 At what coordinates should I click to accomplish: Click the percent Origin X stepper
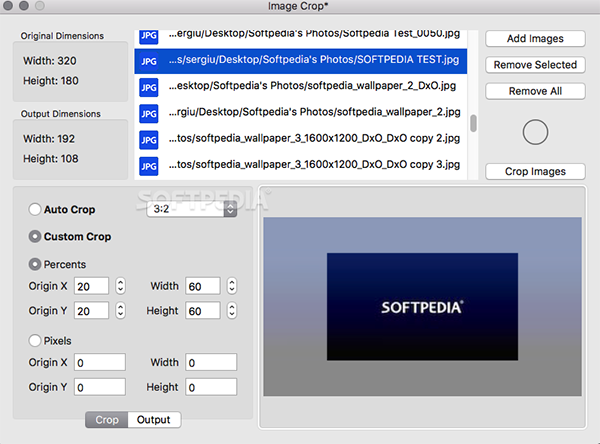click(120, 286)
